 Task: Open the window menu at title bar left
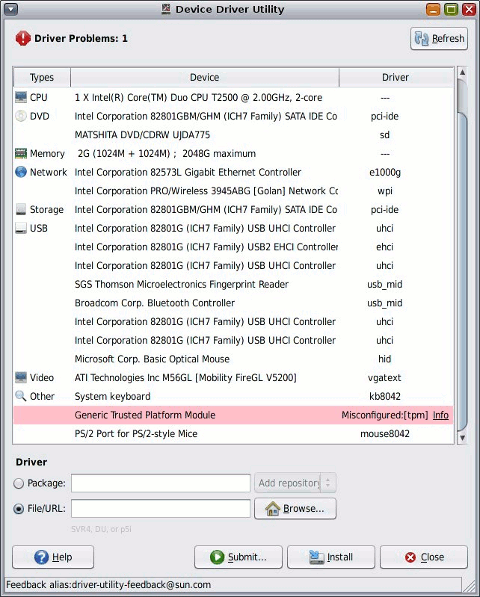point(11,10)
